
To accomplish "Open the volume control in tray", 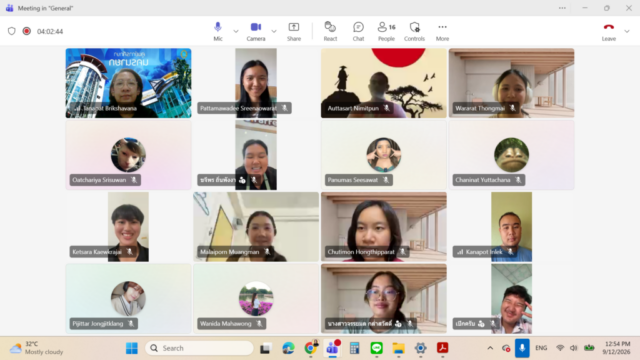I will (x=573, y=348).
